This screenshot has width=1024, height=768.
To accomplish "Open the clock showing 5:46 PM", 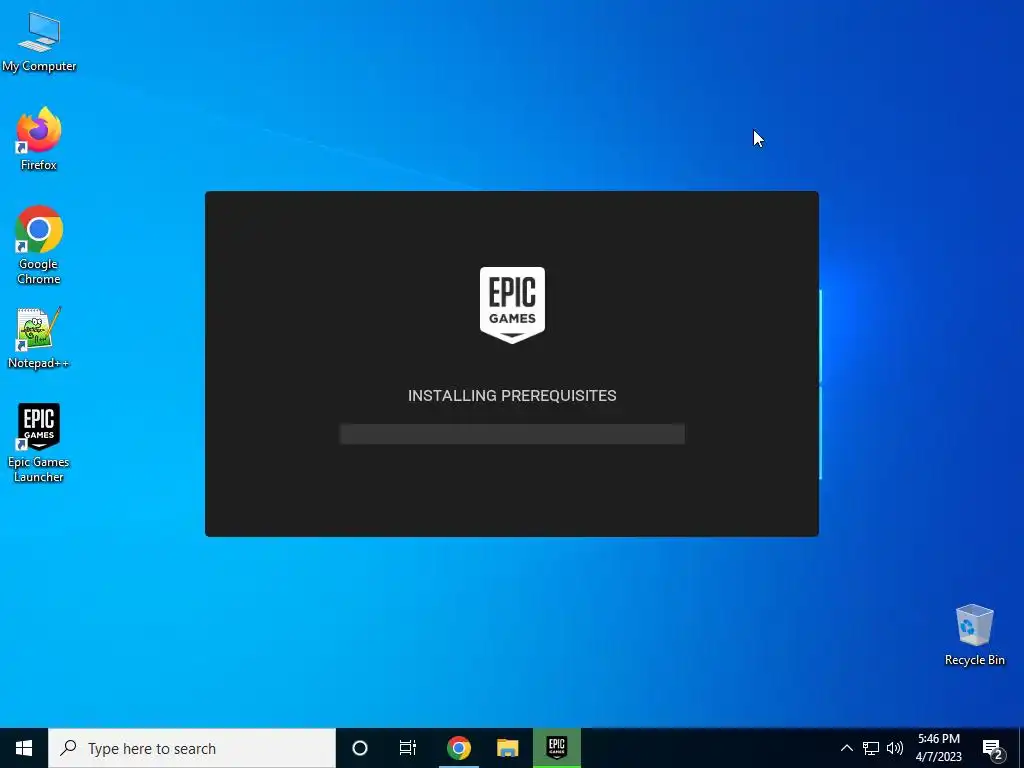I will [x=938, y=748].
